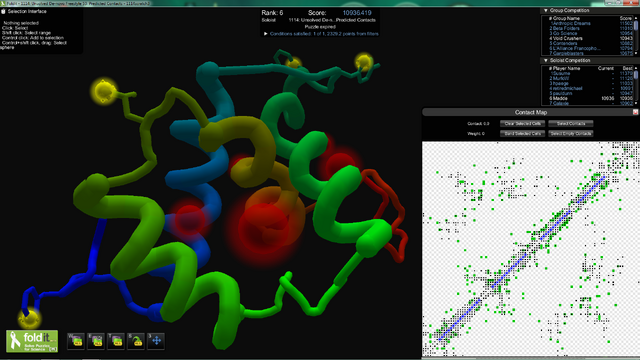Select the T wiggle tool icon
The width and height of the screenshot is (640, 360).
click(x=116, y=341)
